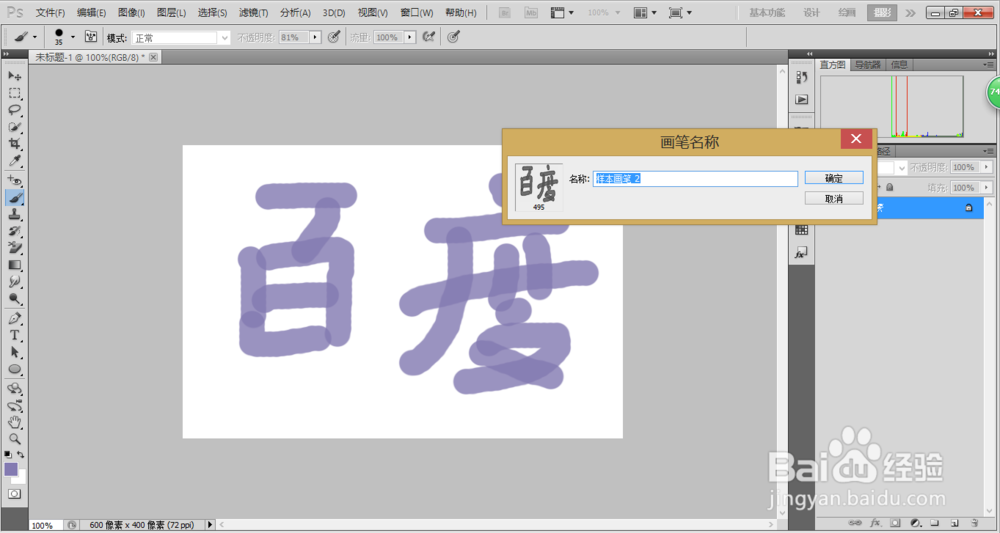Select the Clone Stamp tool
The width and height of the screenshot is (1000, 533).
(14, 214)
